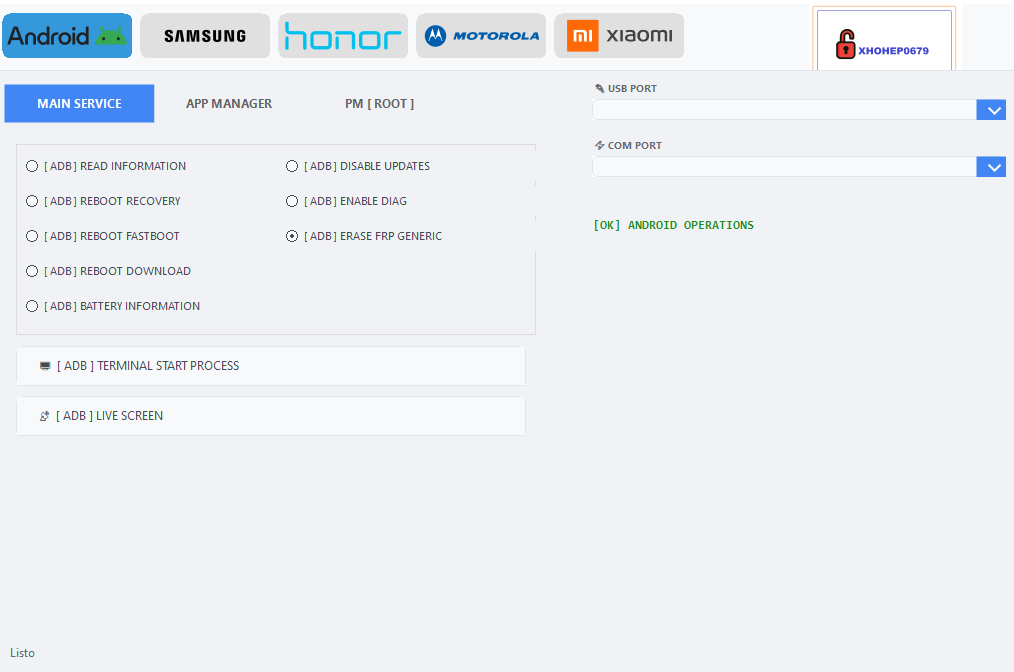Select the Android brand icon
Image resolution: width=1014 pixels, height=672 pixels.
[67, 36]
